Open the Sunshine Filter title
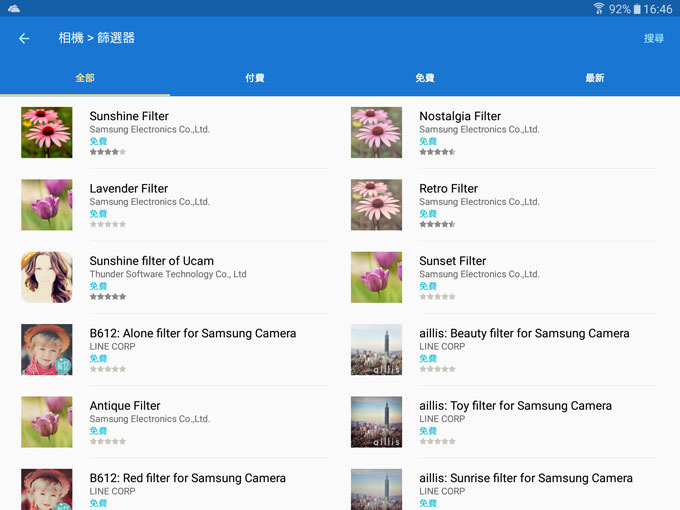The width and height of the screenshot is (680, 510). coord(129,116)
